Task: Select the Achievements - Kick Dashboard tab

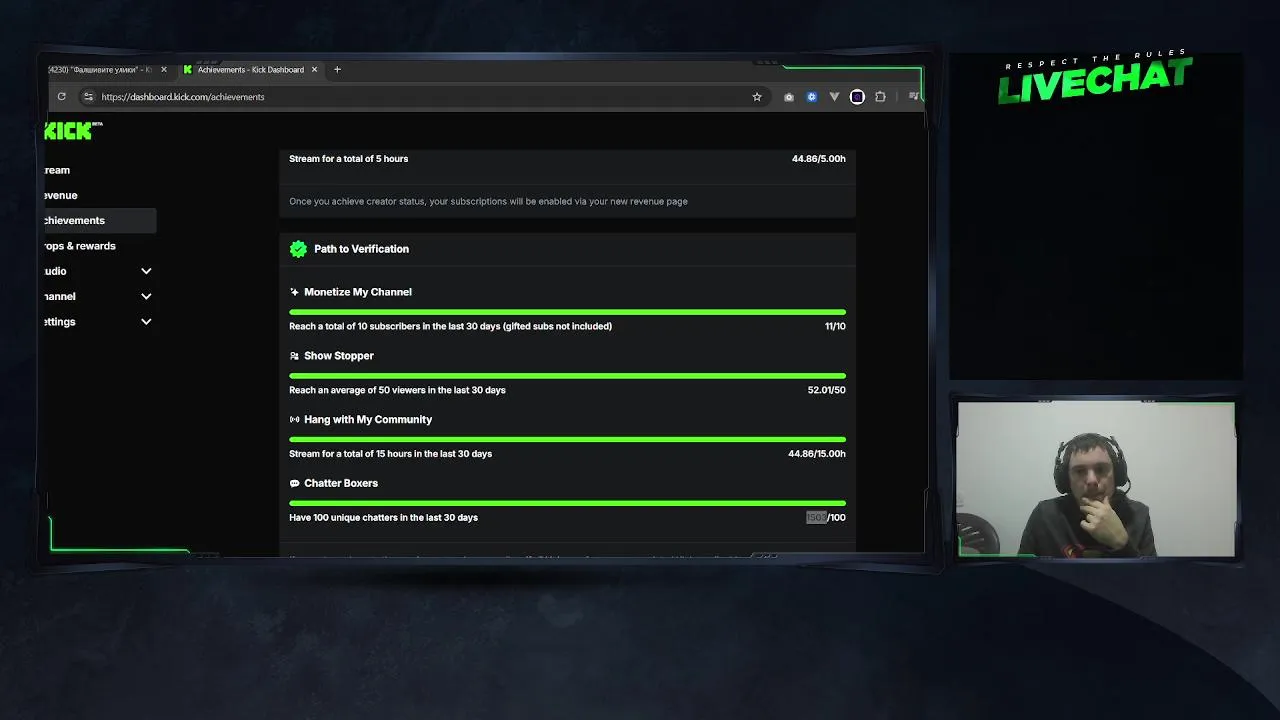Action: pos(250,70)
